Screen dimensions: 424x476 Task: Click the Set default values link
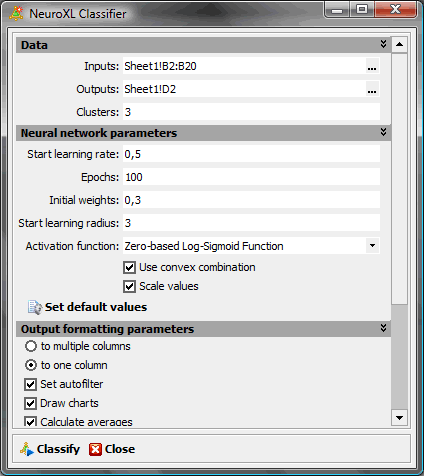coord(96,307)
